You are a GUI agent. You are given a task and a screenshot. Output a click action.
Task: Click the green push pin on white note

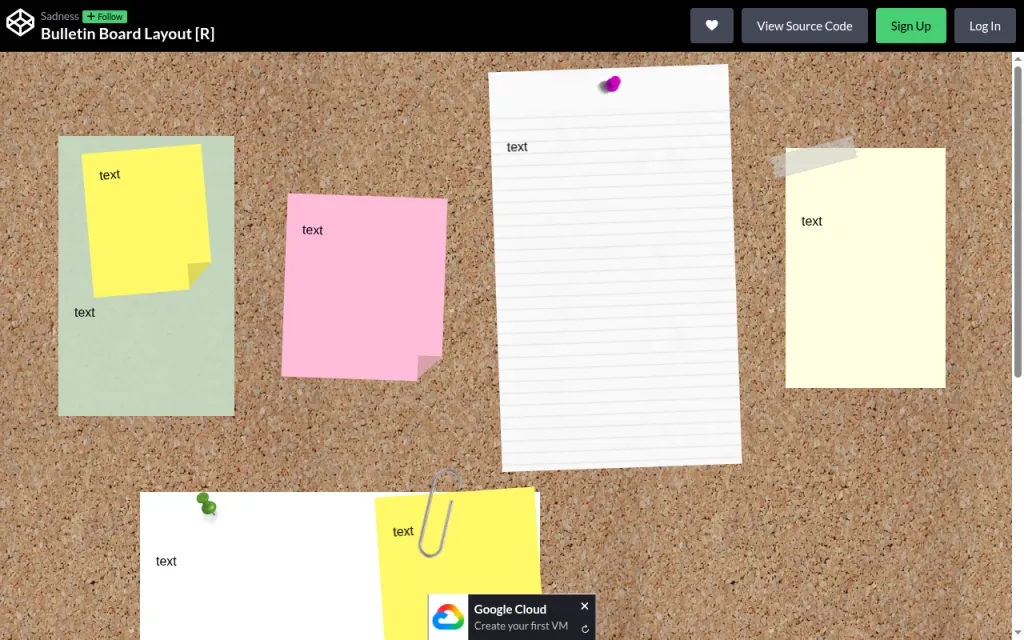coord(206,504)
